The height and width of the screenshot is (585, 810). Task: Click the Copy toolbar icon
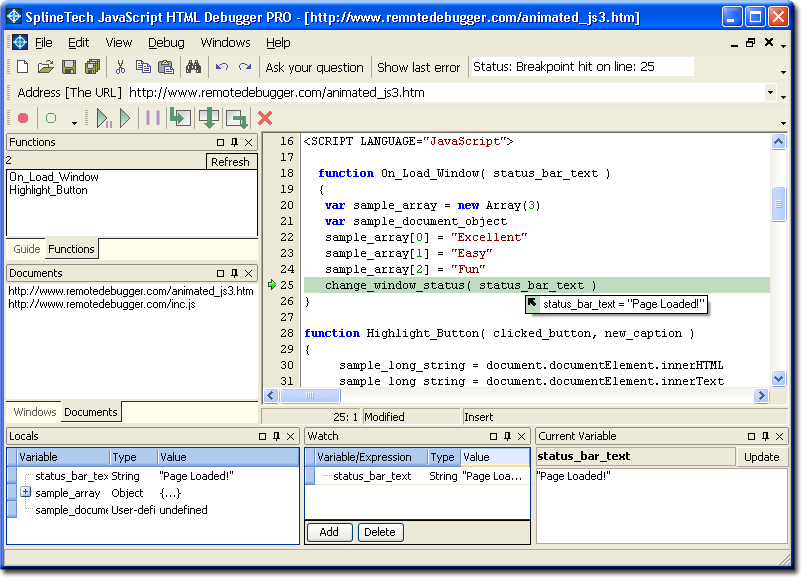pos(143,67)
